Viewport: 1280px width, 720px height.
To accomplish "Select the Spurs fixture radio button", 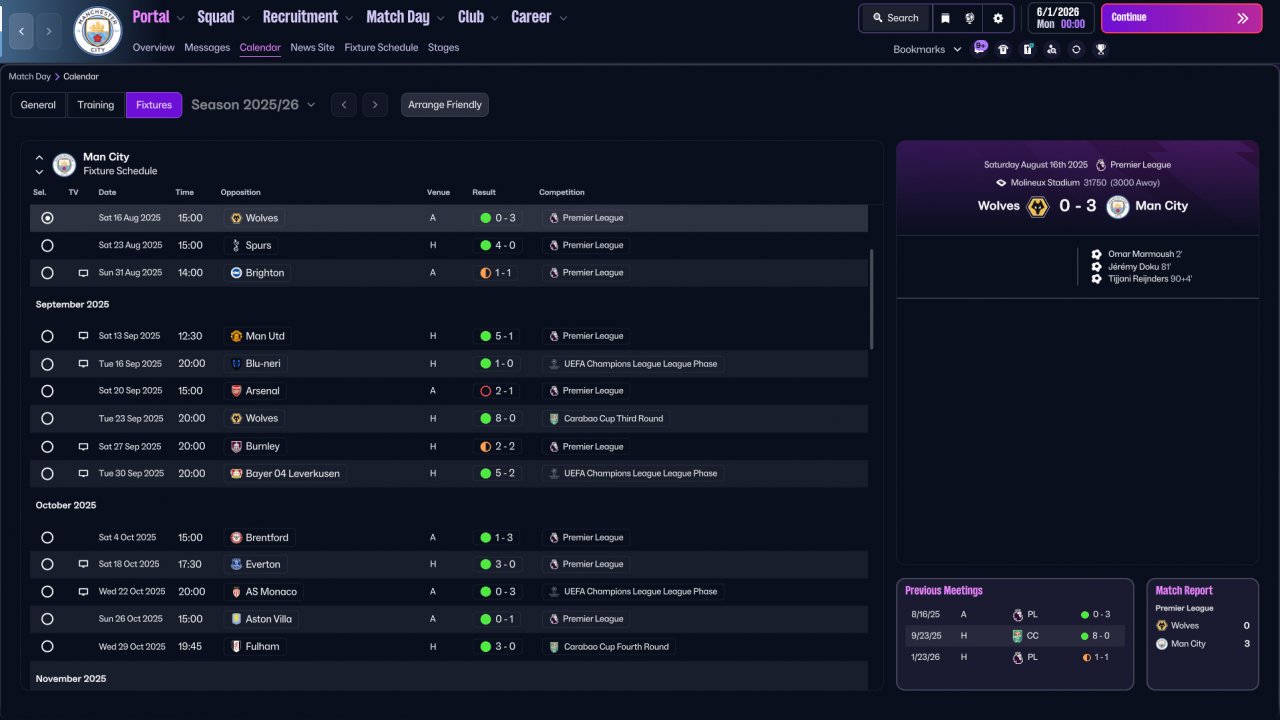I will pyautogui.click(x=47, y=246).
